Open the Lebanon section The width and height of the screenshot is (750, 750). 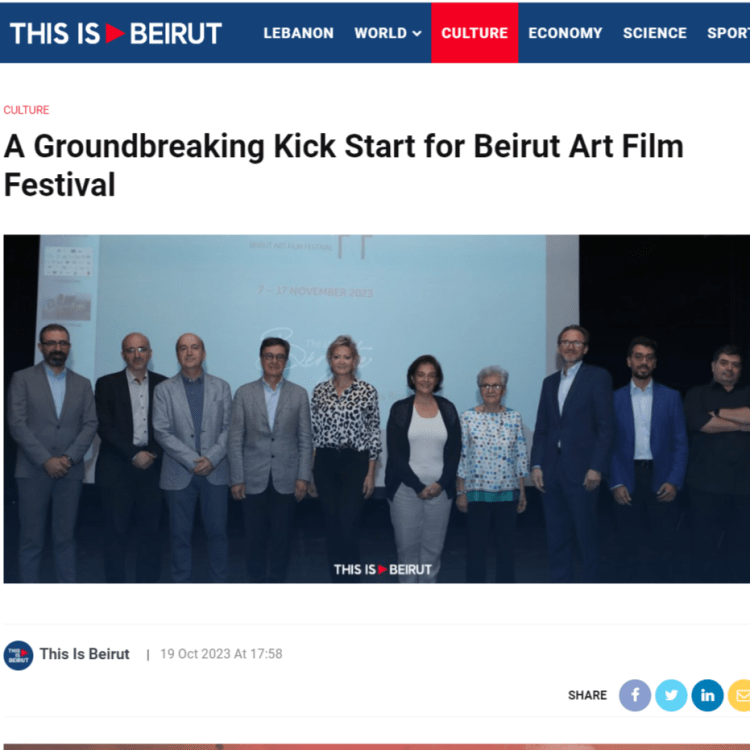298,33
